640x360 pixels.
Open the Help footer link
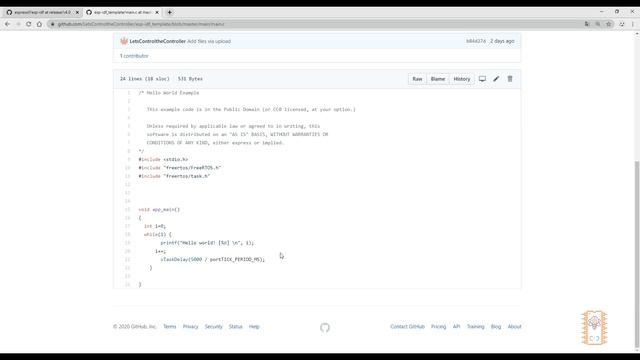[254, 327]
